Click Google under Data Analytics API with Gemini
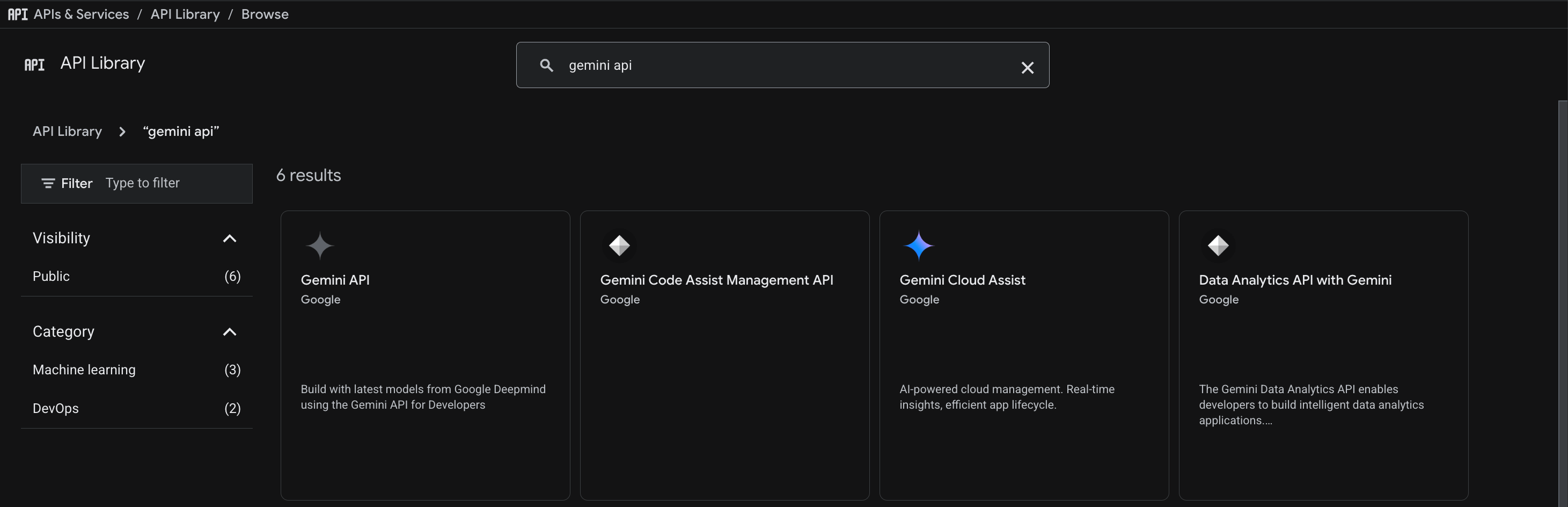The width and height of the screenshot is (1568, 507). pyautogui.click(x=1219, y=300)
